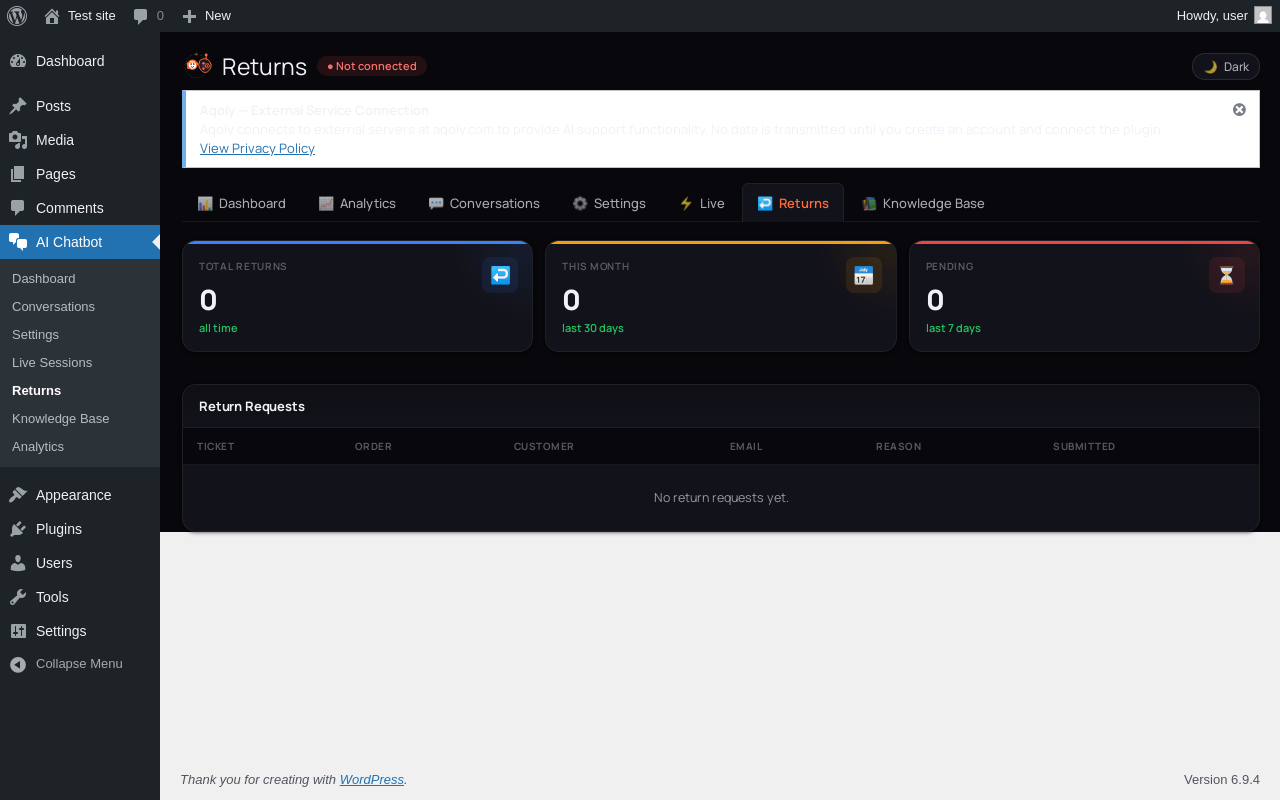Click the Not connected status badge
Viewport: 1280px width, 800px height.
point(372,66)
